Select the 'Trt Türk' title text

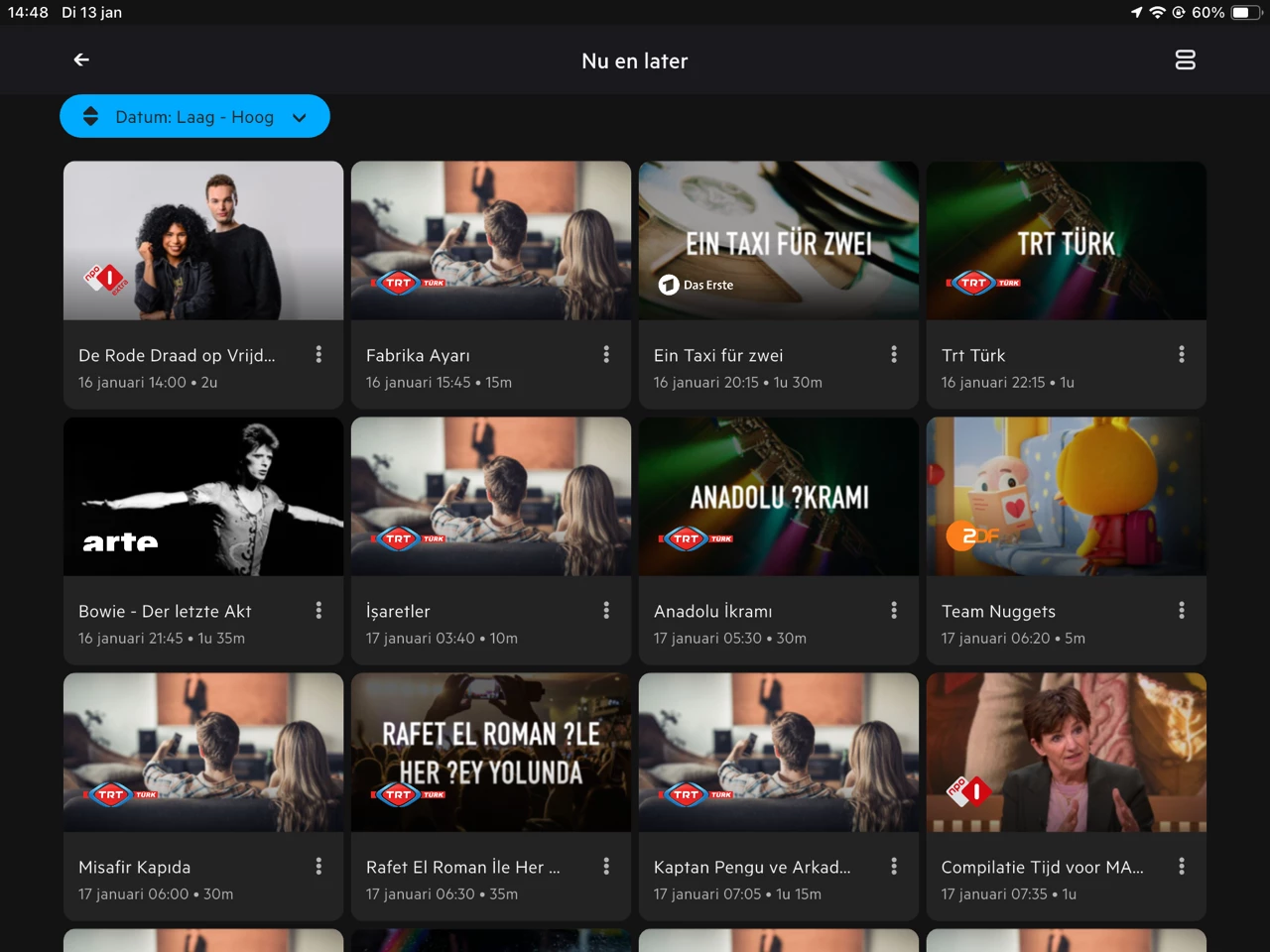coord(973,355)
